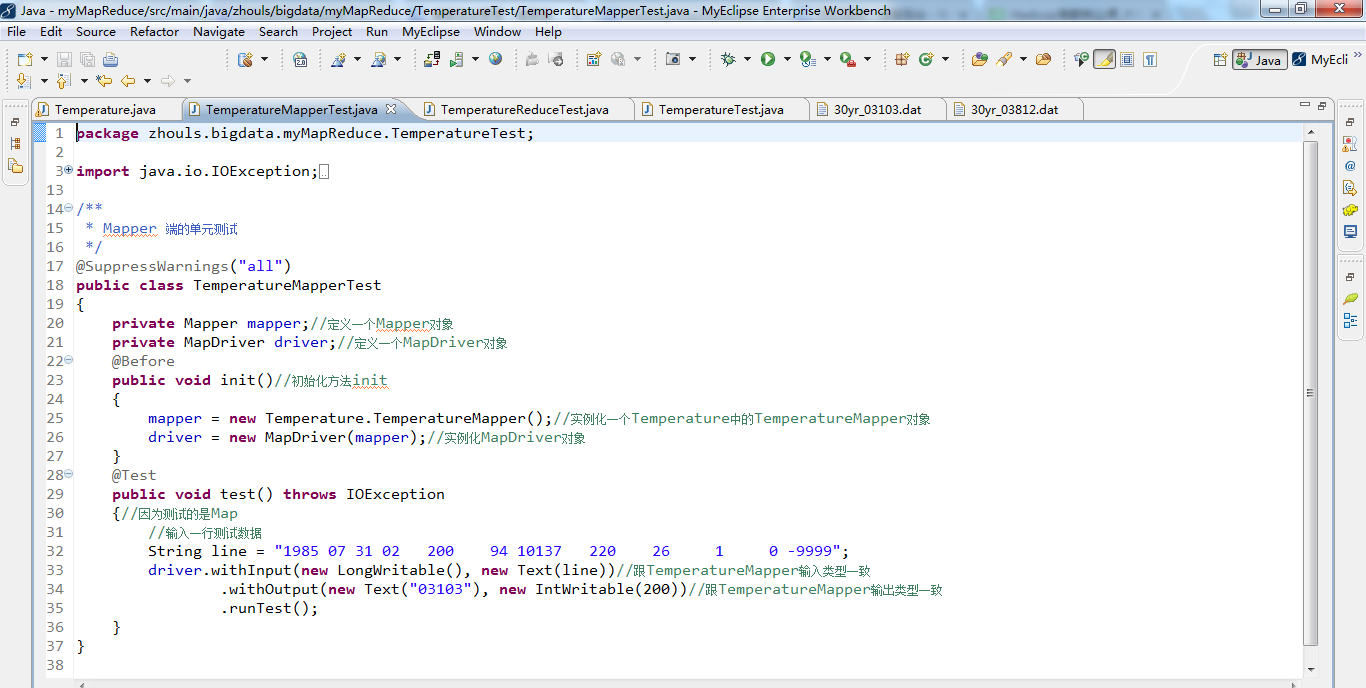Switch to Temperature.java tab
This screenshot has width=1366, height=688.
pyautogui.click(x=105, y=109)
